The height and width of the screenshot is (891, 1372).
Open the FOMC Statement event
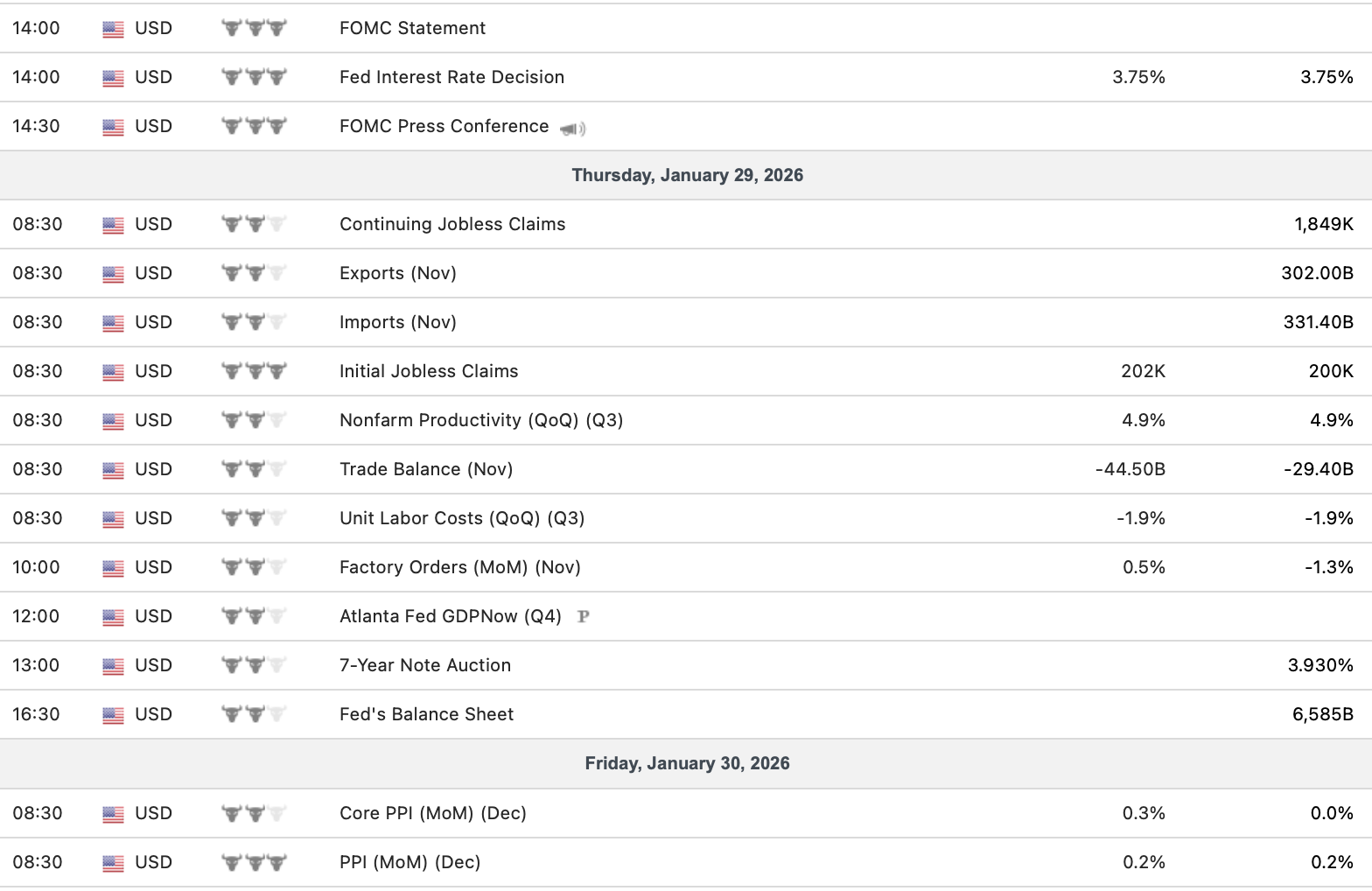click(x=412, y=28)
